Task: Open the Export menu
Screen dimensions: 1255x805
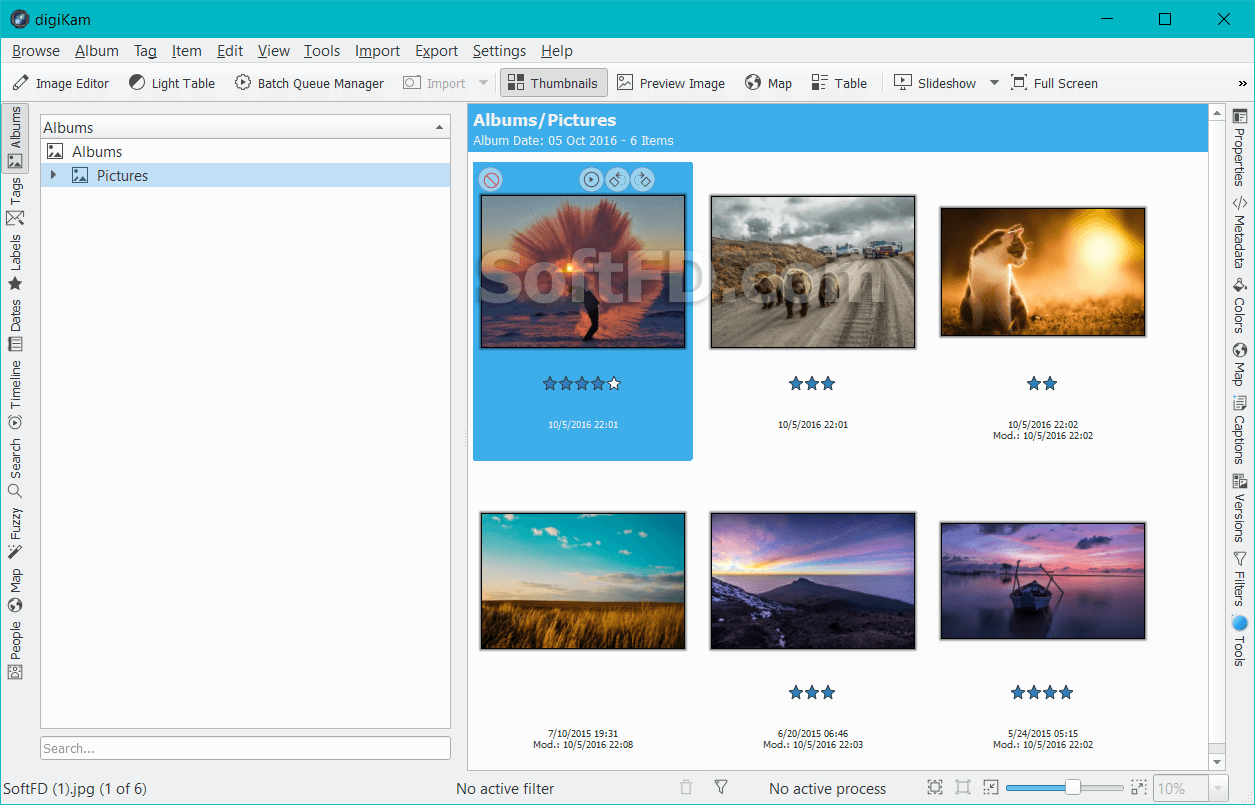Action: pyautogui.click(x=437, y=51)
